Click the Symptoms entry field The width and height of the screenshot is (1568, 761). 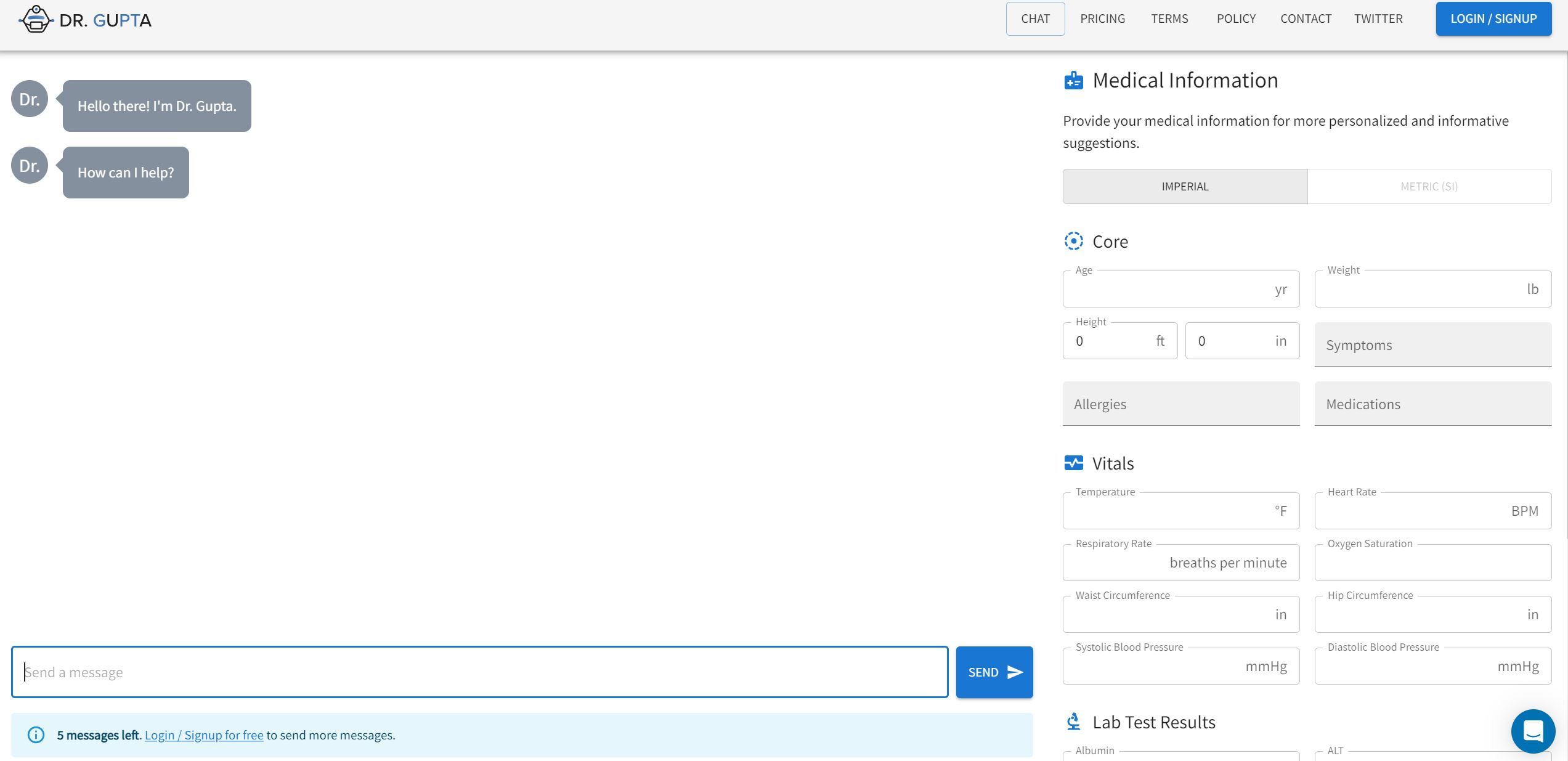pos(1432,345)
